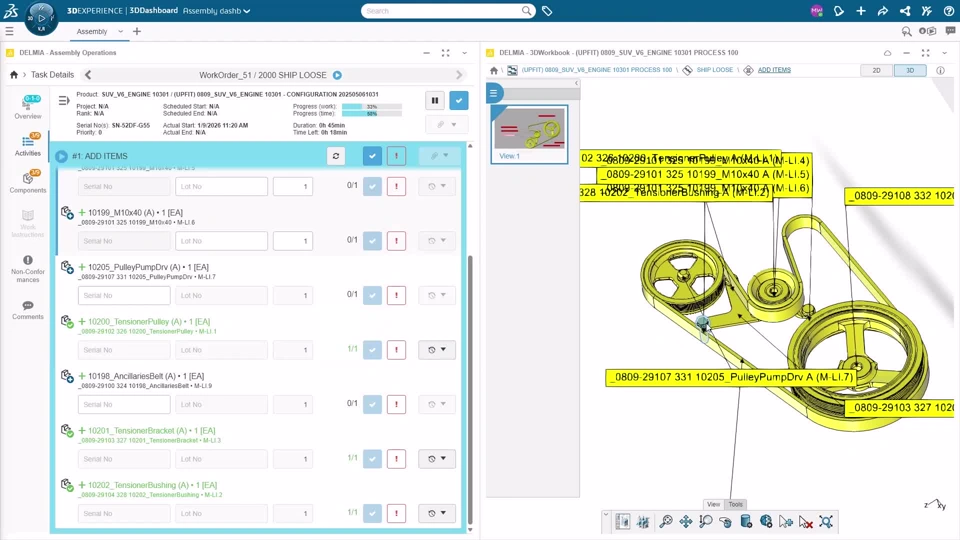Open history dropdown for 10200_TensionerPulley

(x=437, y=350)
